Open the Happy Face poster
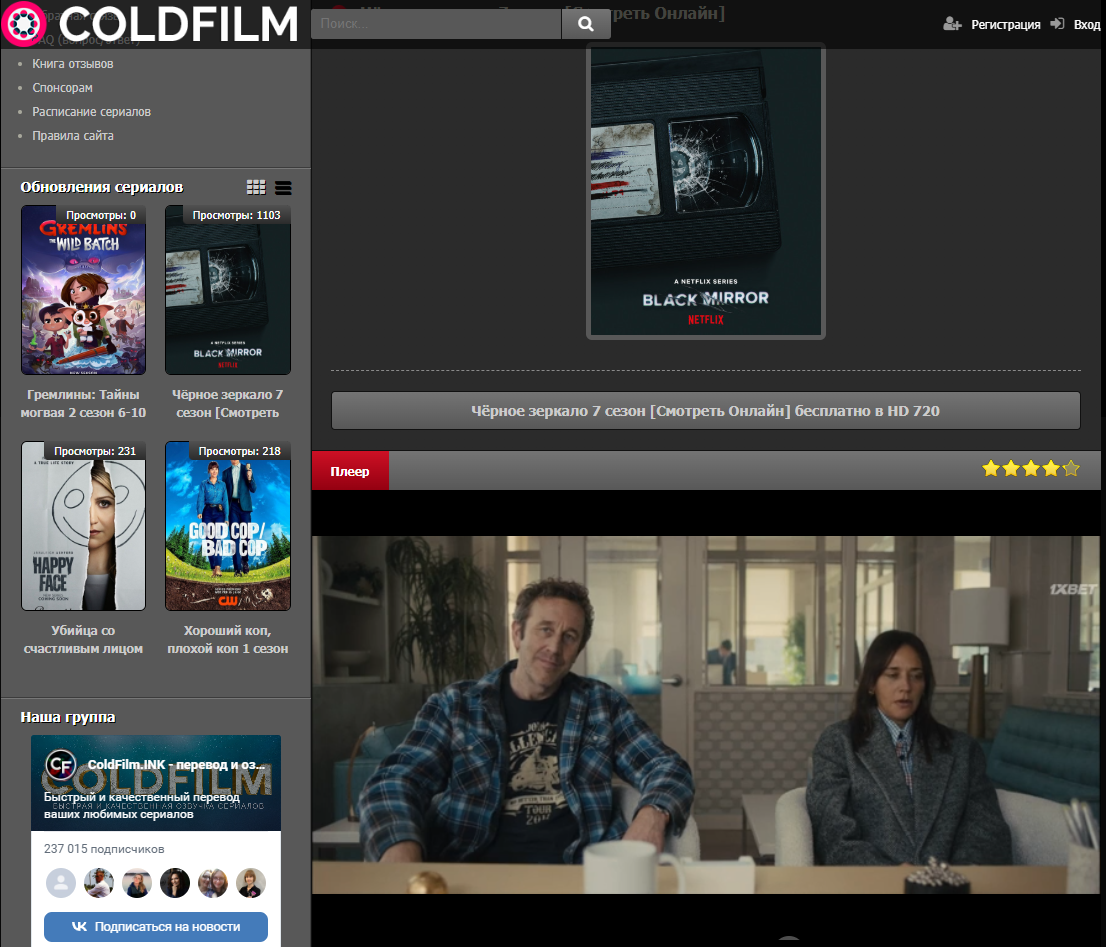 [x=83, y=526]
